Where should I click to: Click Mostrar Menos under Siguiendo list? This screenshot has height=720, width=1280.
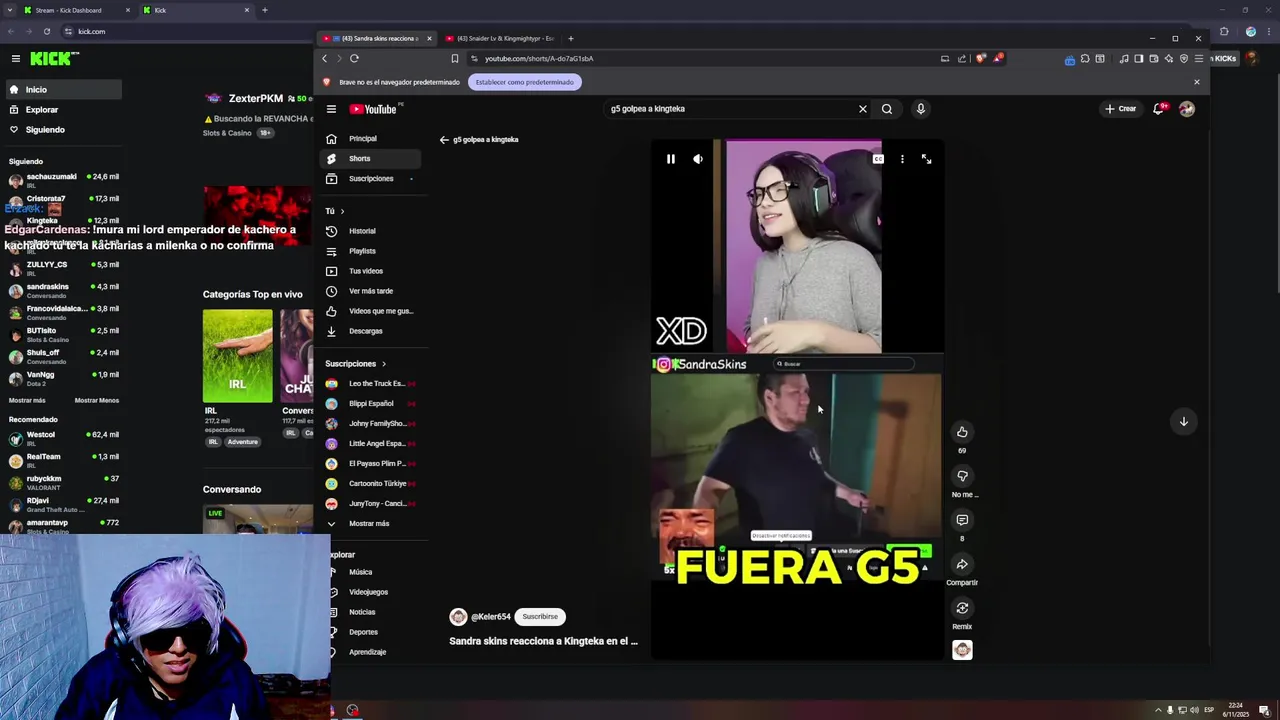(x=97, y=400)
